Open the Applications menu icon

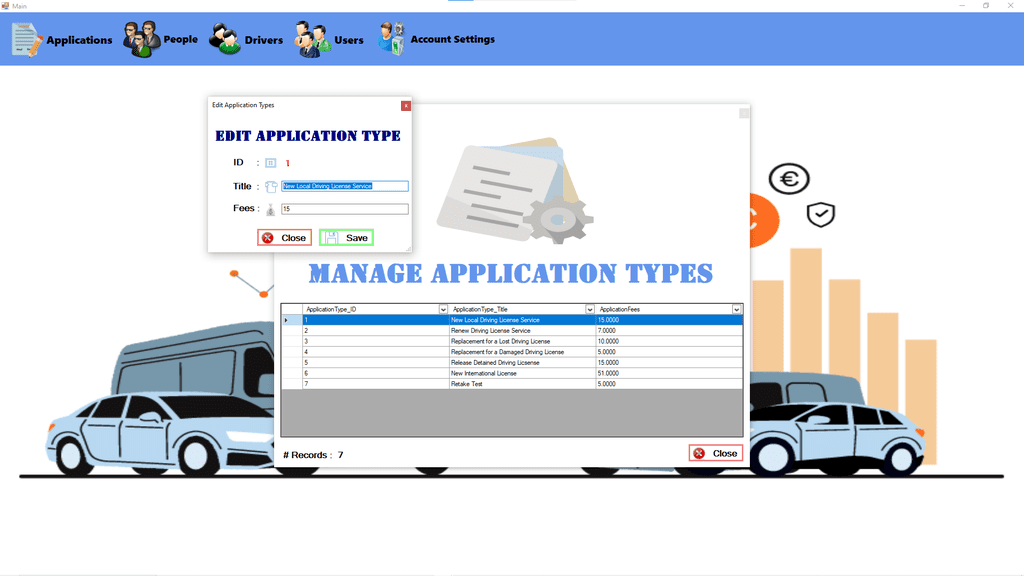(27, 40)
